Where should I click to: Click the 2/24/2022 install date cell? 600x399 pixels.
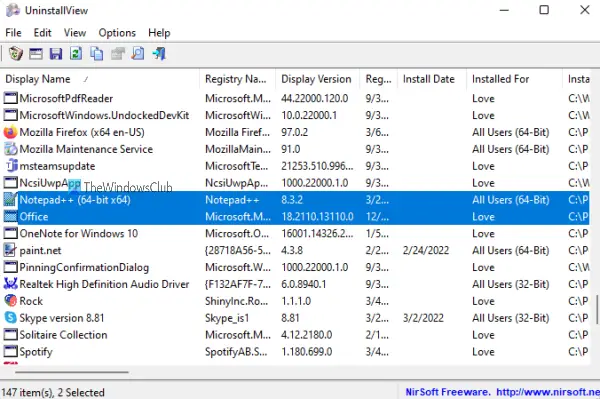(426, 251)
